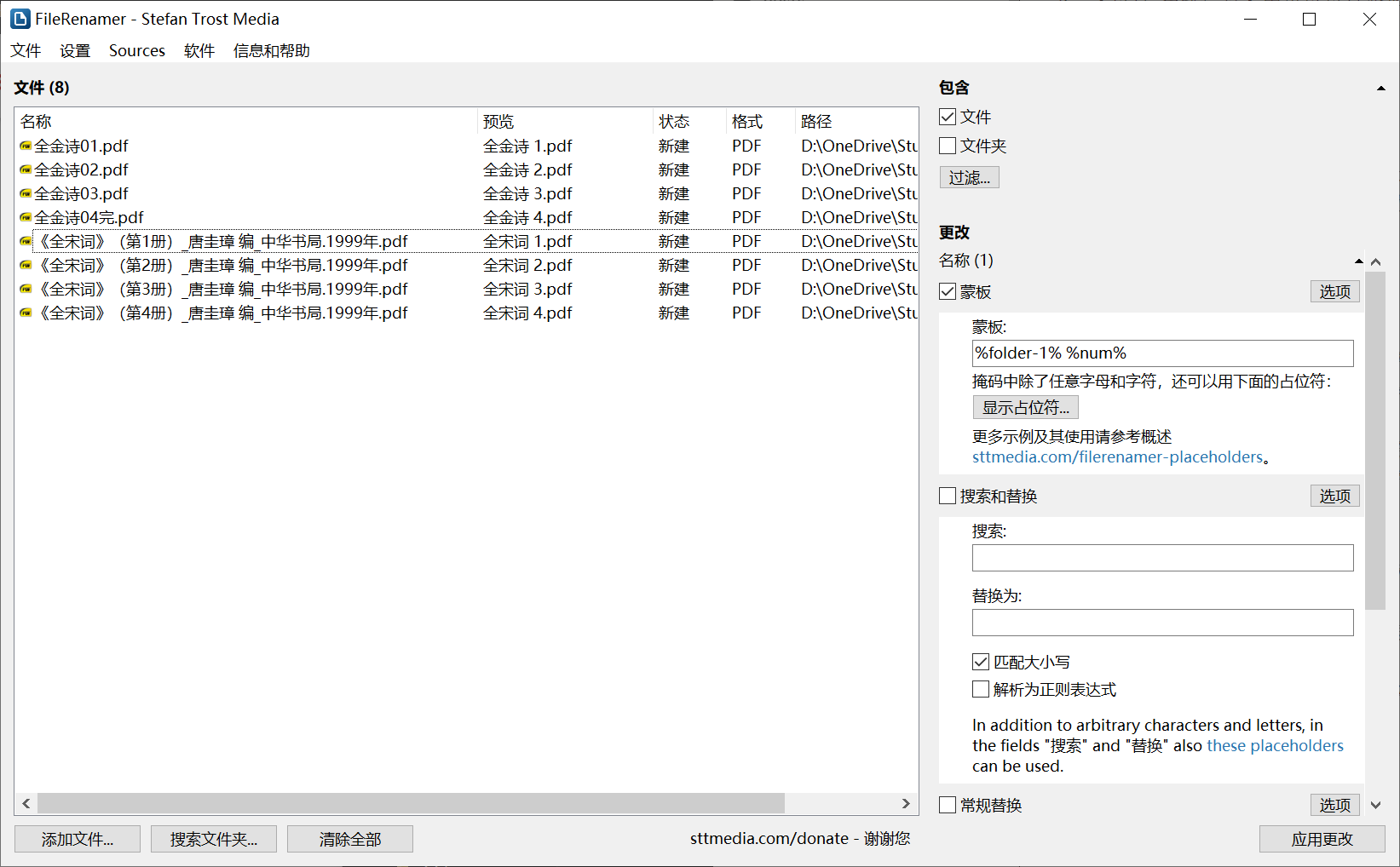Click the PDF icon beside 全金诗04完.pdf
This screenshot has height=867, width=1400.
26,218
